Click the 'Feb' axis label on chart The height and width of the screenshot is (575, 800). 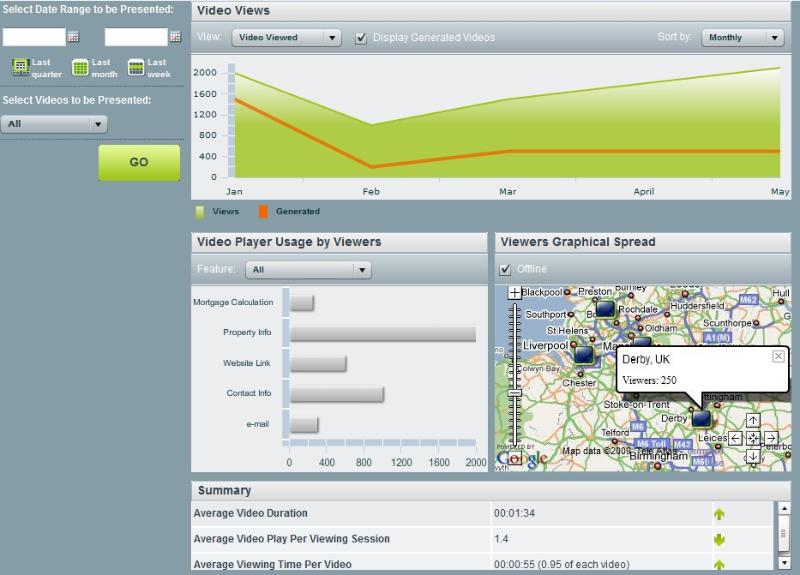tap(371, 191)
